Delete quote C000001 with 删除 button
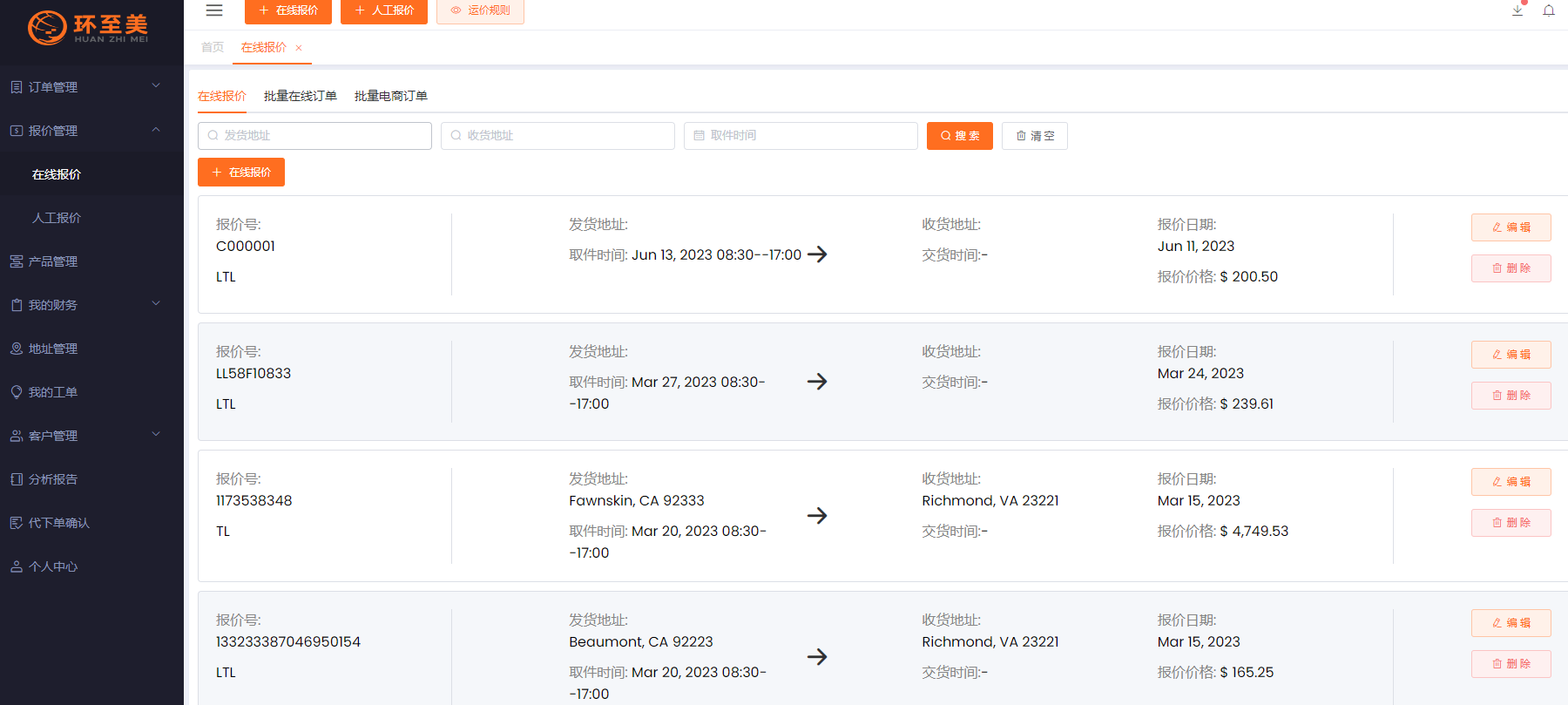The width and height of the screenshot is (1568, 705). pyautogui.click(x=1511, y=268)
